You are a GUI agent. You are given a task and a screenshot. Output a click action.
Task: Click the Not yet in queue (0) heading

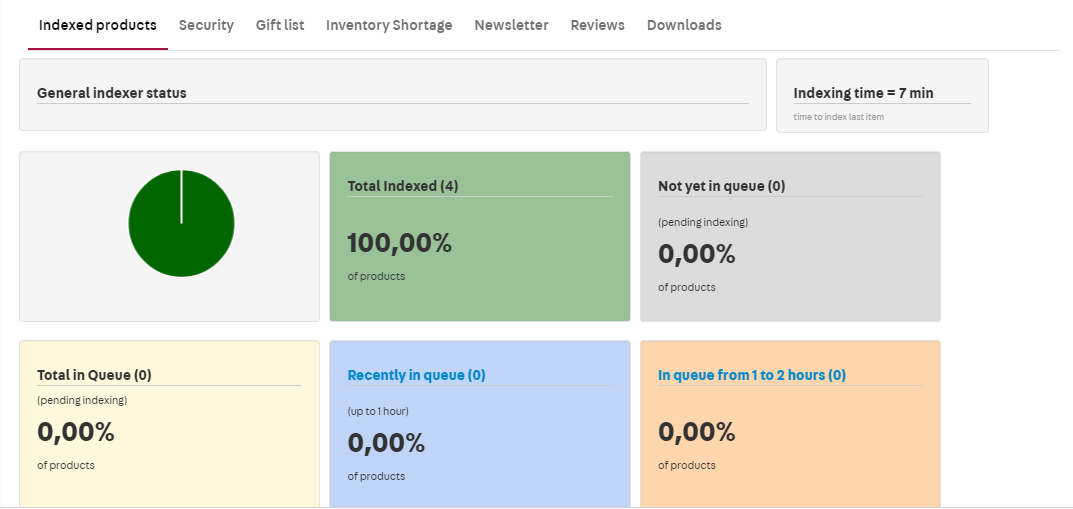tap(721, 186)
